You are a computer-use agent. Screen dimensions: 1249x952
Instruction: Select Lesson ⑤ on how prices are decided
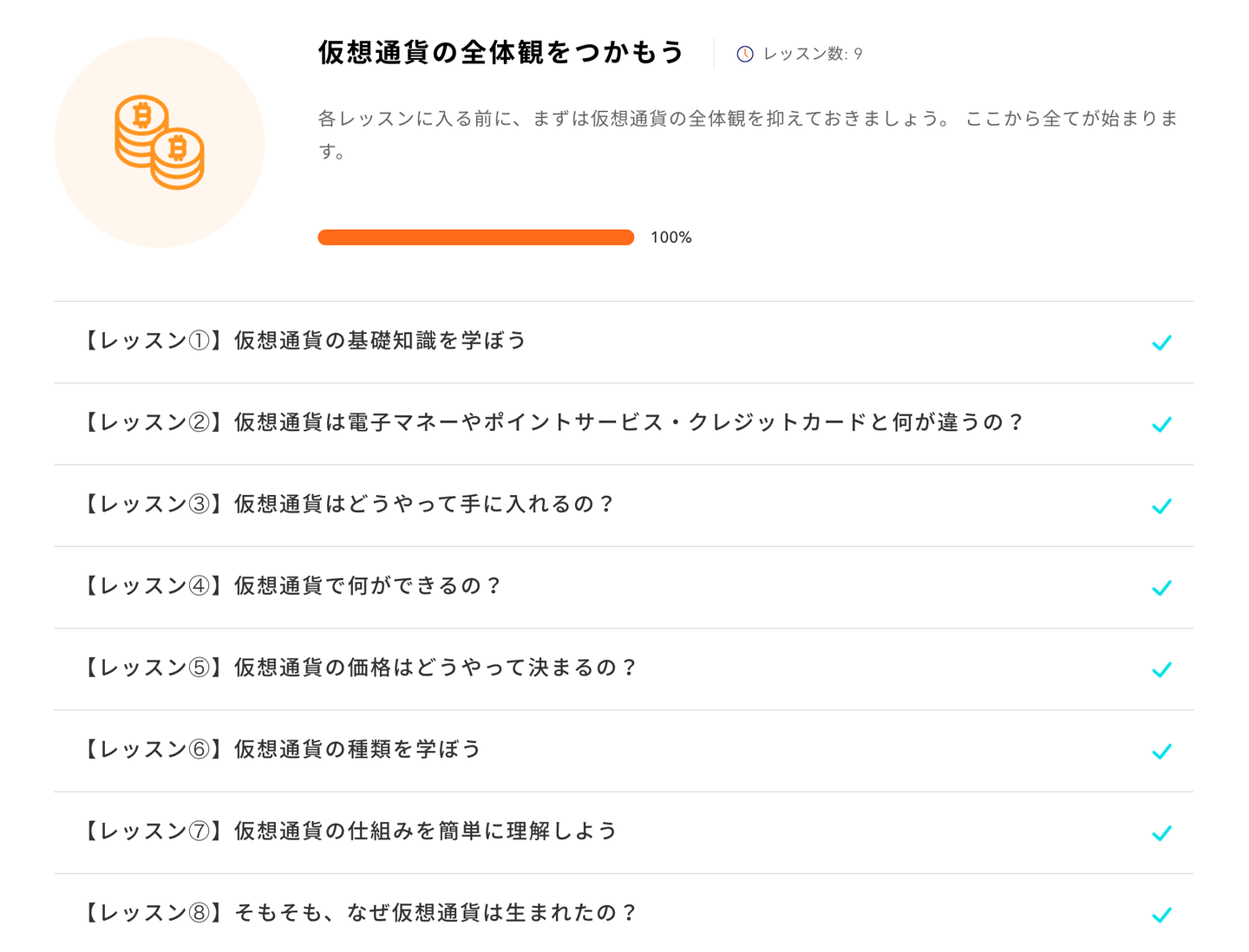[359, 668]
